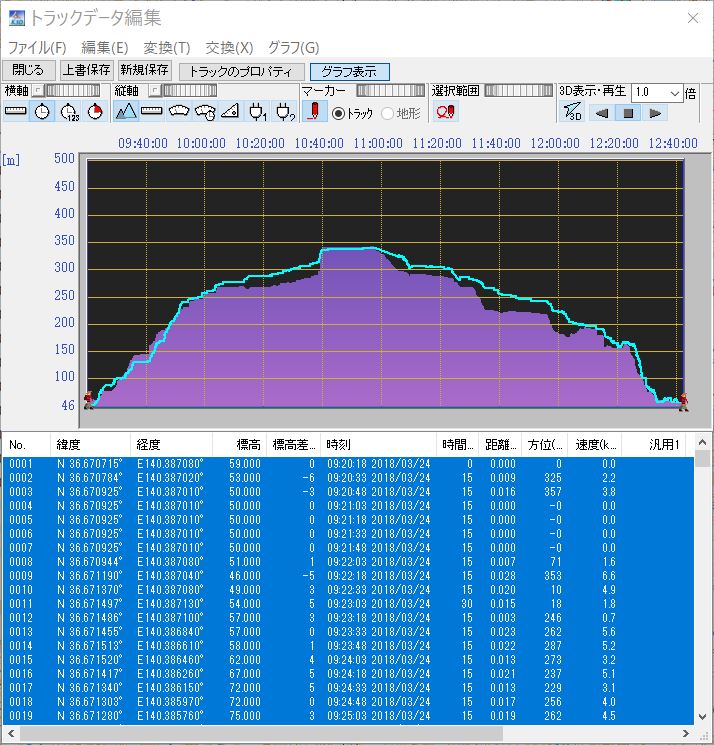Screen dimensions: 714x745
Task: Select mountain elevation icon for vertical axis
Action: [126, 112]
